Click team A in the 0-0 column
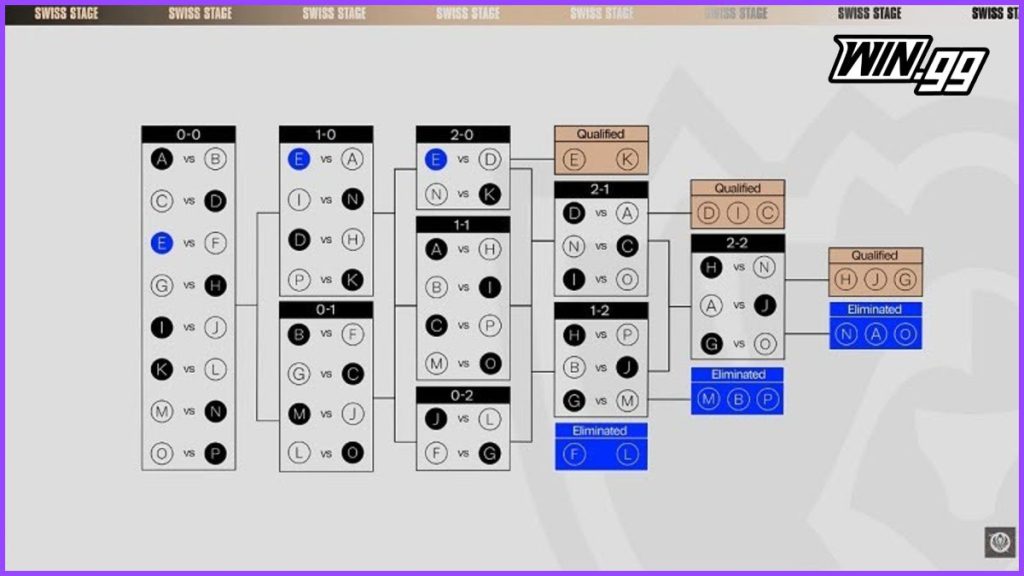This screenshot has height=576, width=1024. (161, 159)
